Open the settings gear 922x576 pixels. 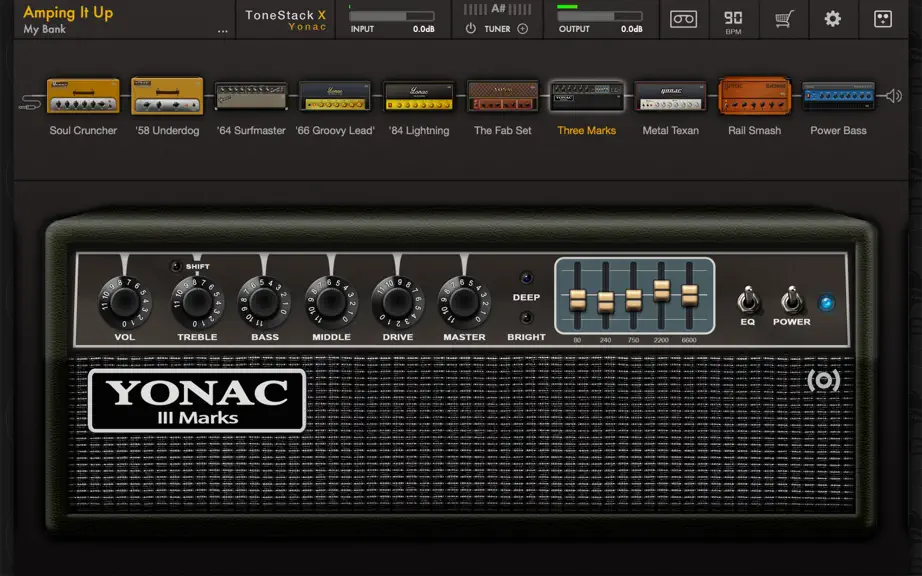click(x=833, y=19)
